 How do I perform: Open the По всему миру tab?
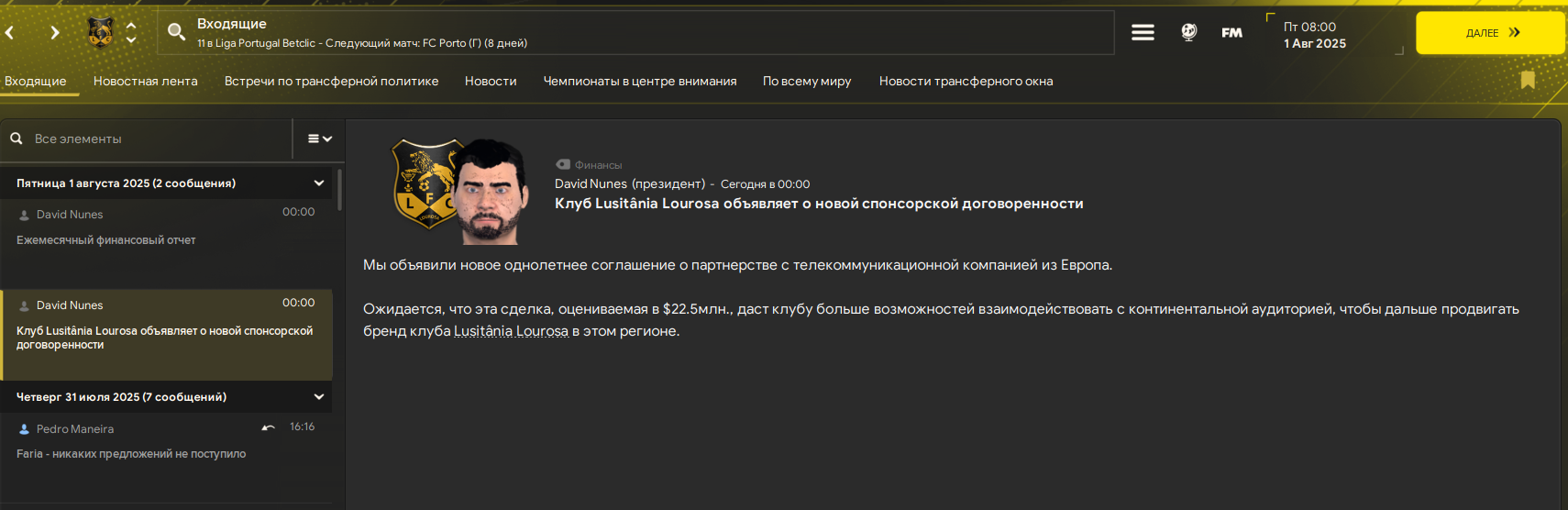807,81
